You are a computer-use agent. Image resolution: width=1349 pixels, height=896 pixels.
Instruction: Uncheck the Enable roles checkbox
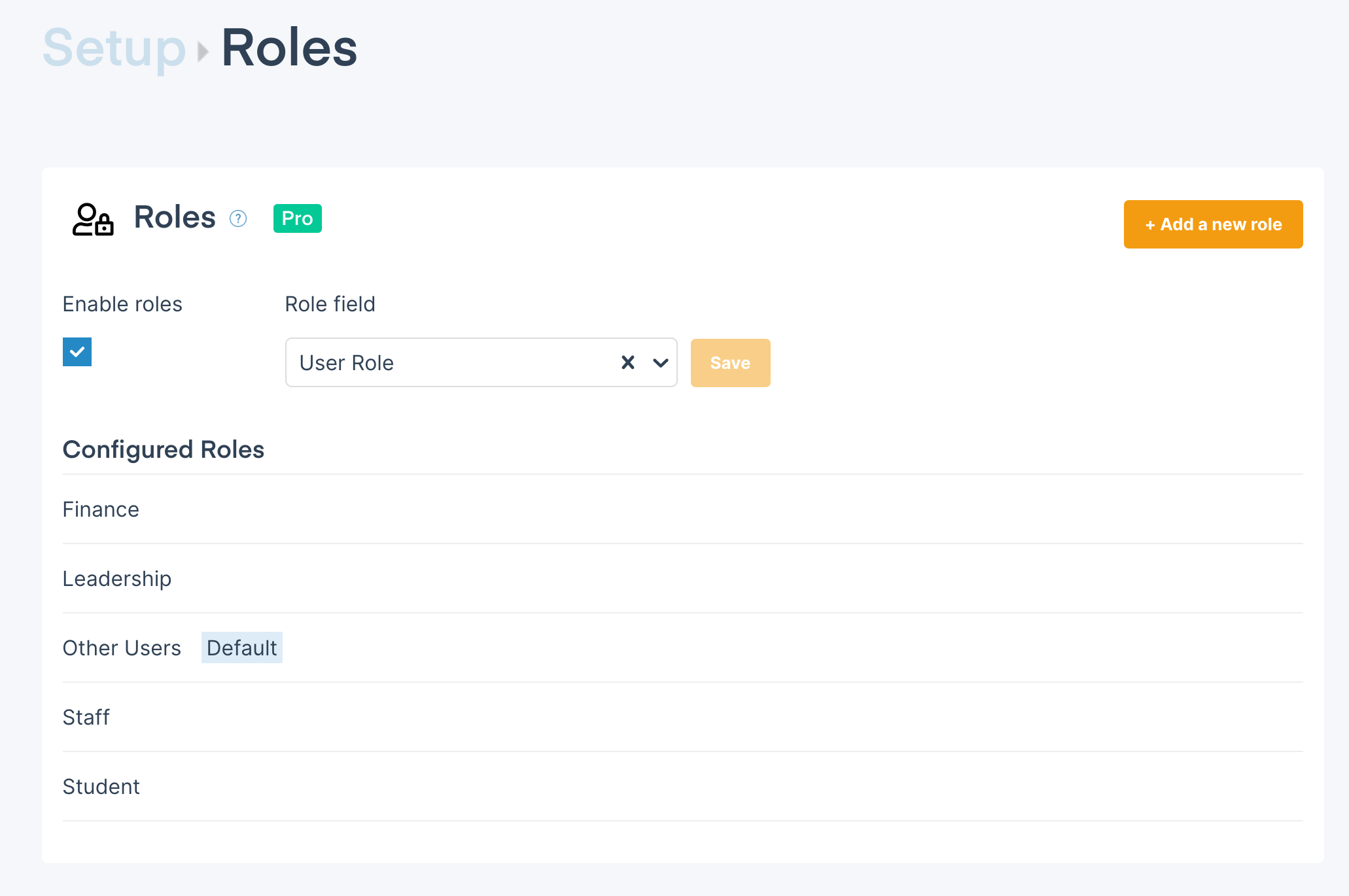tap(77, 352)
